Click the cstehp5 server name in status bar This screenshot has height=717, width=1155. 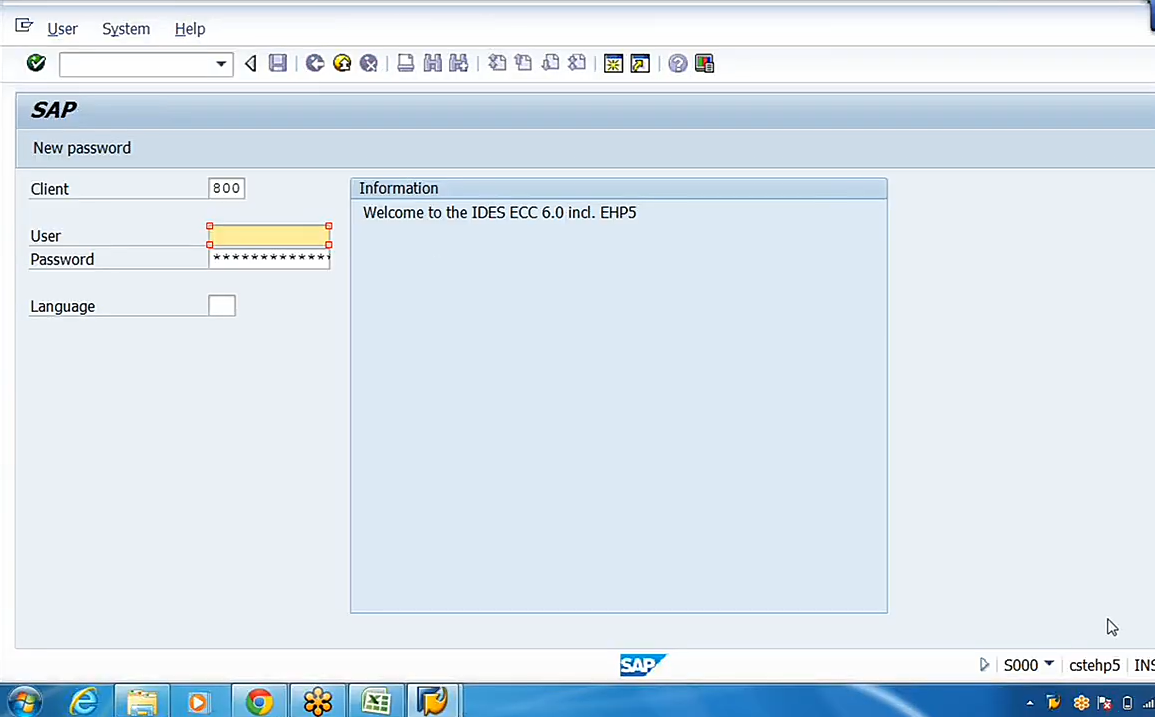pos(1094,665)
